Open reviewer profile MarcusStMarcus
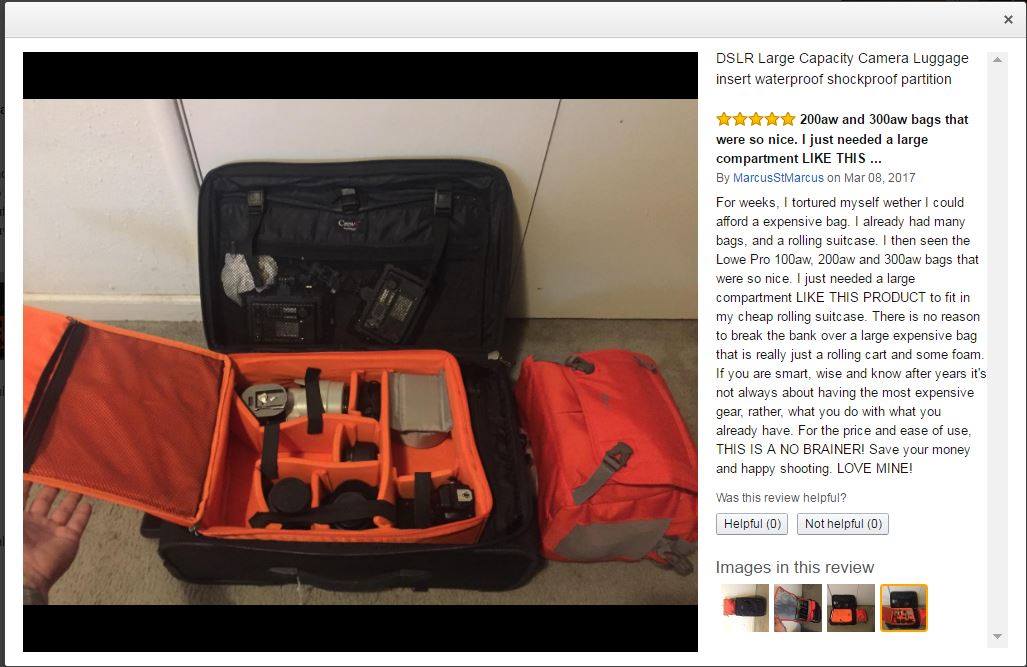Image resolution: width=1027 pixels, height=667 pixels. [778, 178]
